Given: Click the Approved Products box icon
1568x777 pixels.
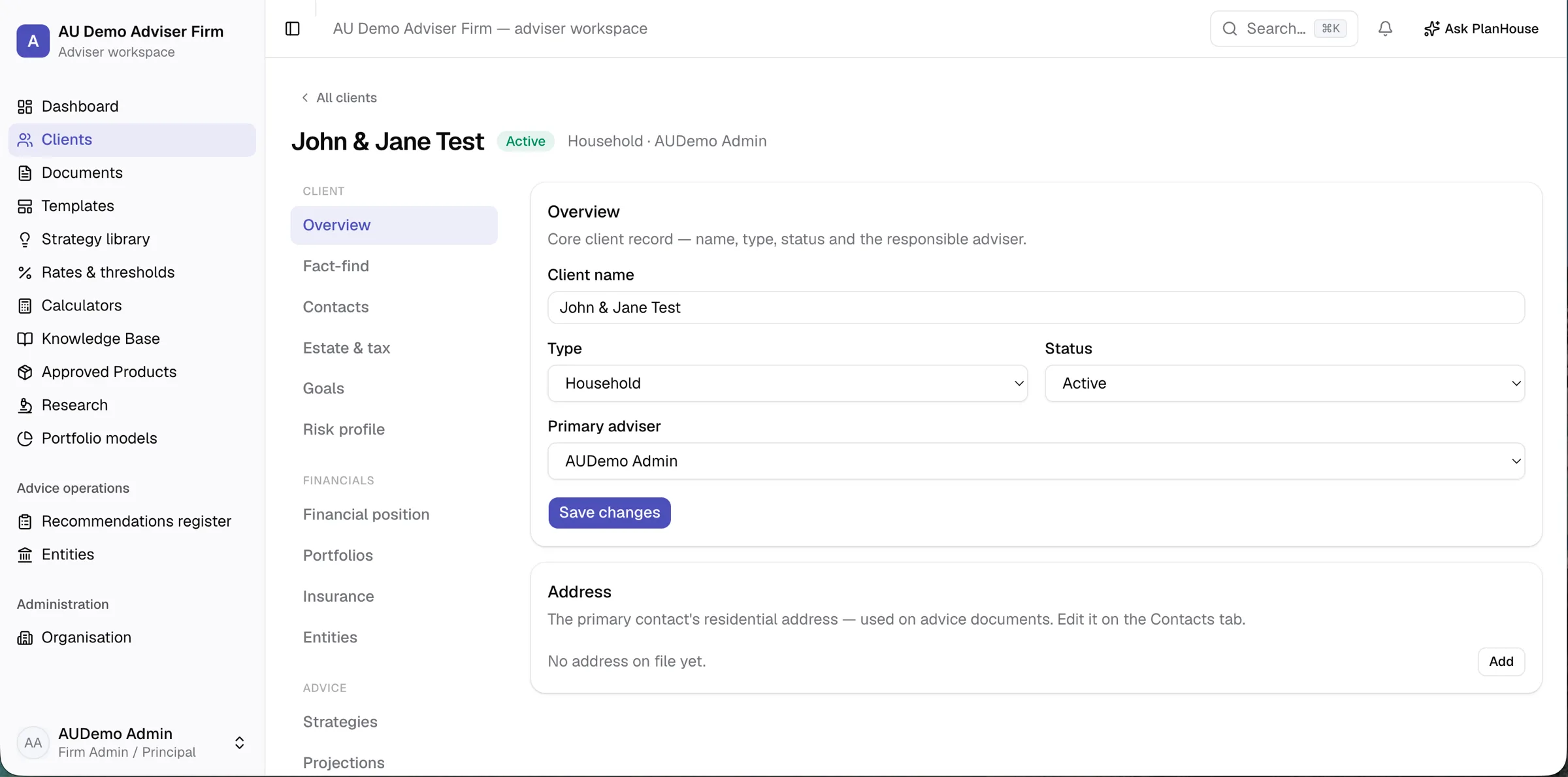Looking at the screenshot, I should [25, 372].
